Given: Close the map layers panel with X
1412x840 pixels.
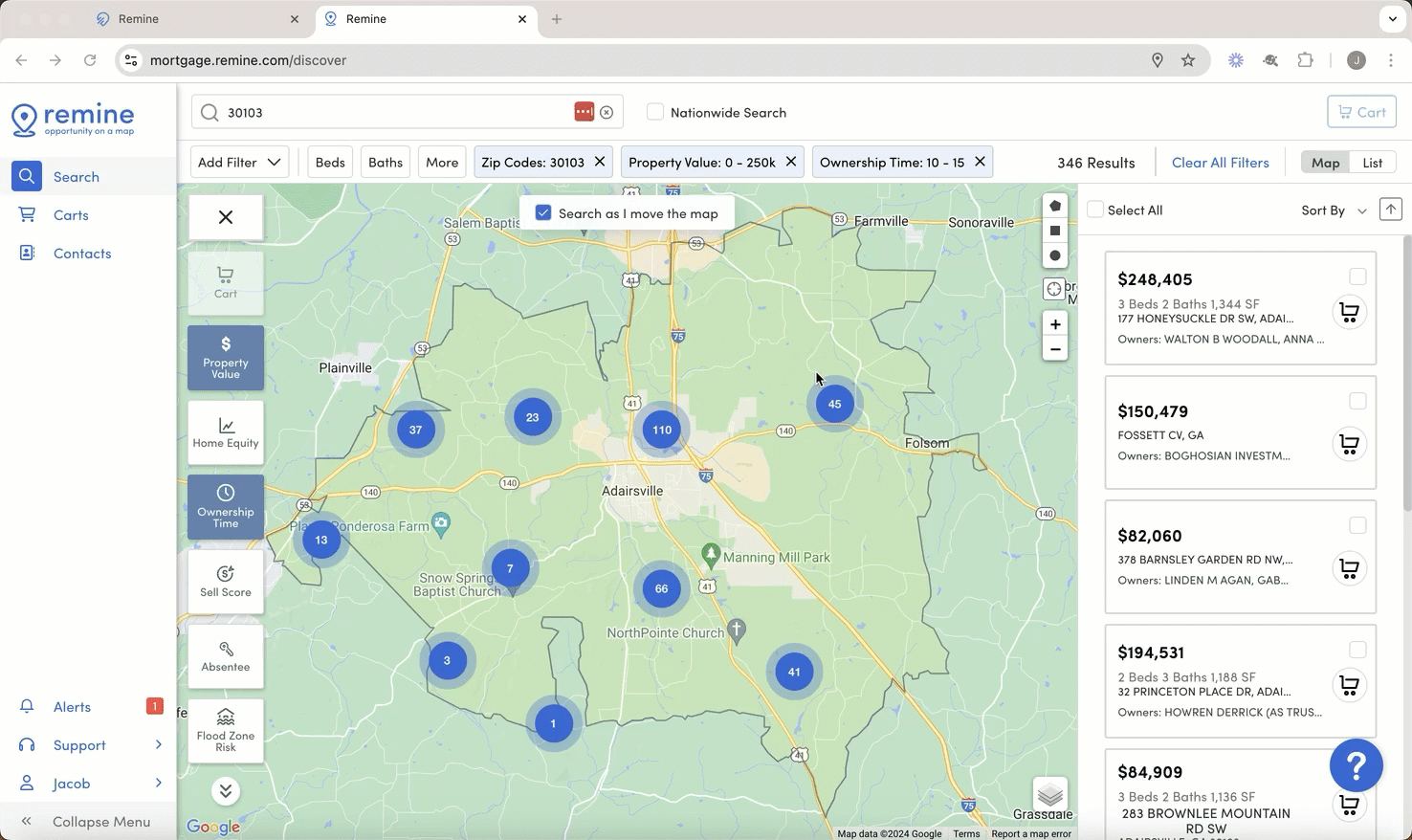Looking at the screenshot, I should (x=226, y=217).
